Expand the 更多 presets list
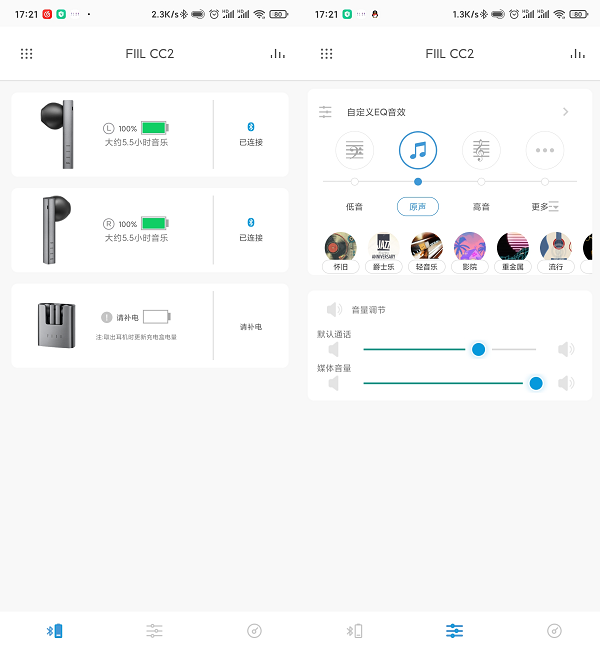 coord(545,207)
